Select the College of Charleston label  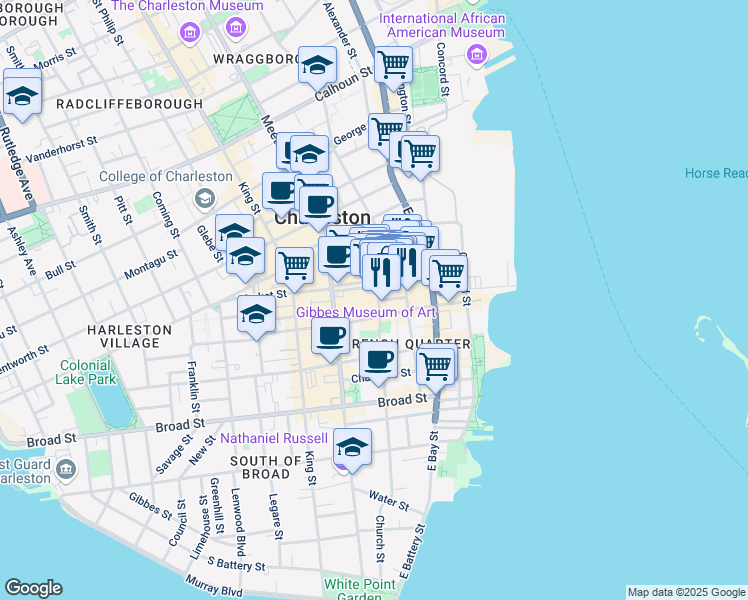(166, 176)
